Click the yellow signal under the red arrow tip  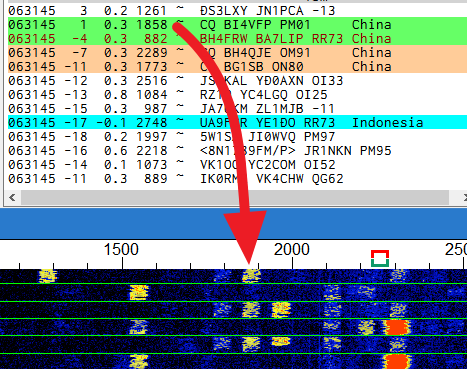251,276
